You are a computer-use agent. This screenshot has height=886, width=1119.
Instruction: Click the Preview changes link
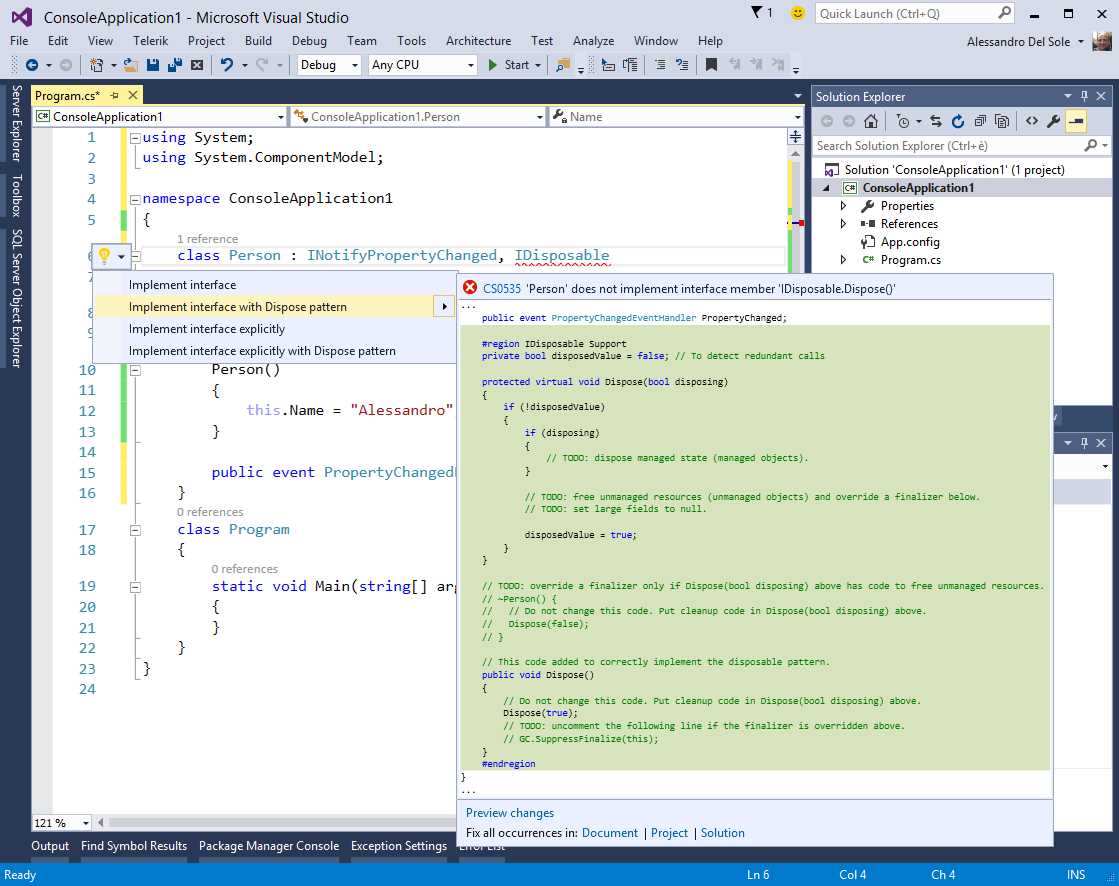pyautogui.click(x=510, y=812)
